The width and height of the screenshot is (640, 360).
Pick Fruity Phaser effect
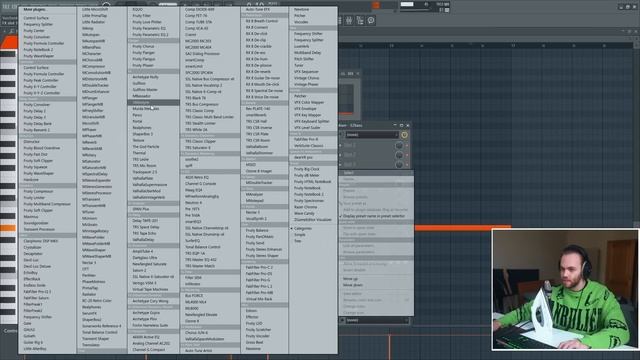pos(143,65)
